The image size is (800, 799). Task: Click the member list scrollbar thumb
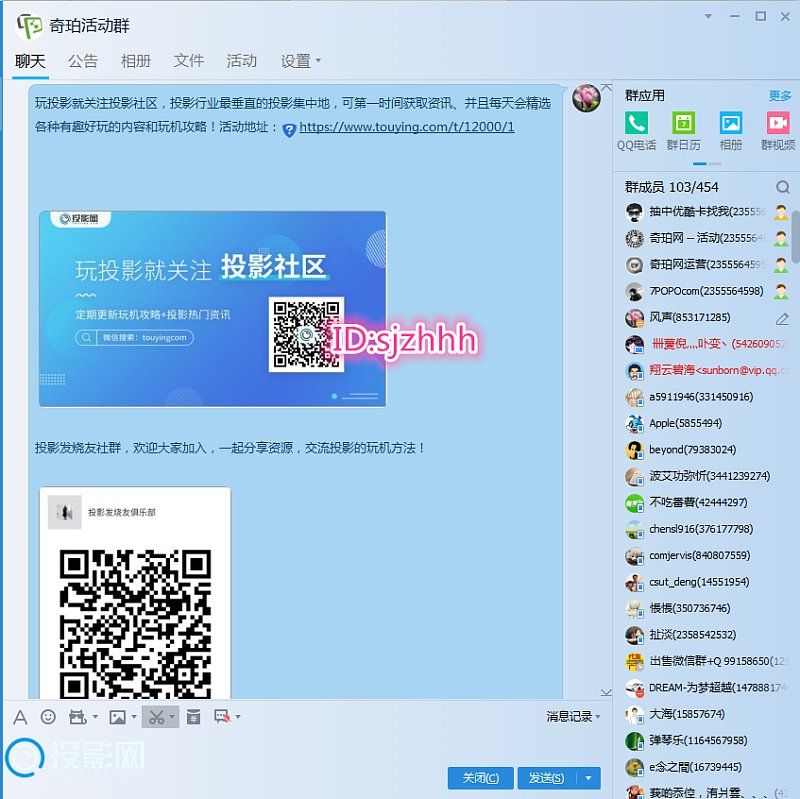tap(796, 237)
